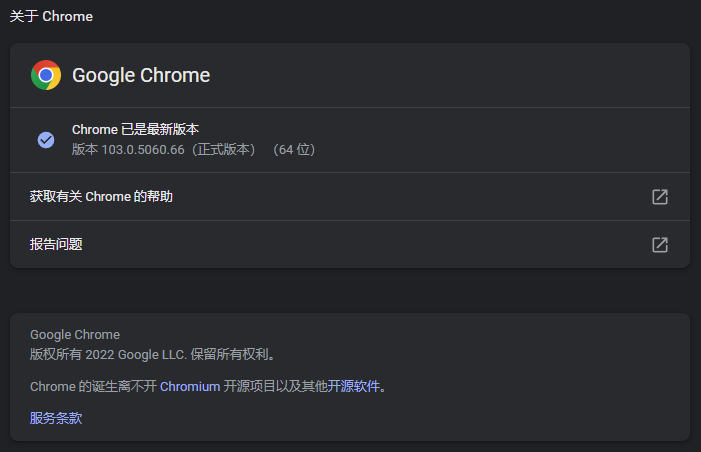This screenshot has width=701, height=452.
Task: Click the (64 位) architecture label
Action: coord(294,149)
